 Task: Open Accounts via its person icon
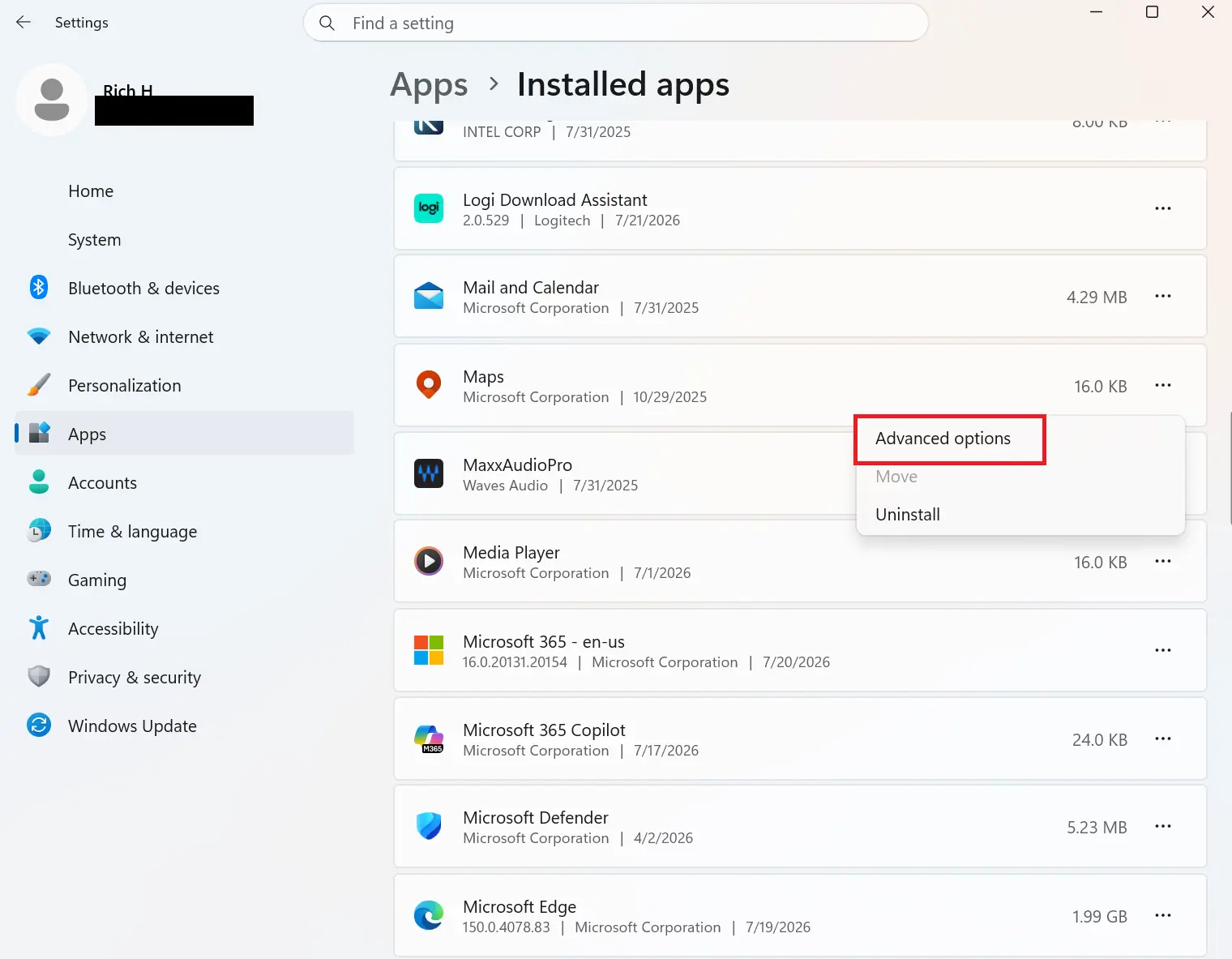pos(39,482)
